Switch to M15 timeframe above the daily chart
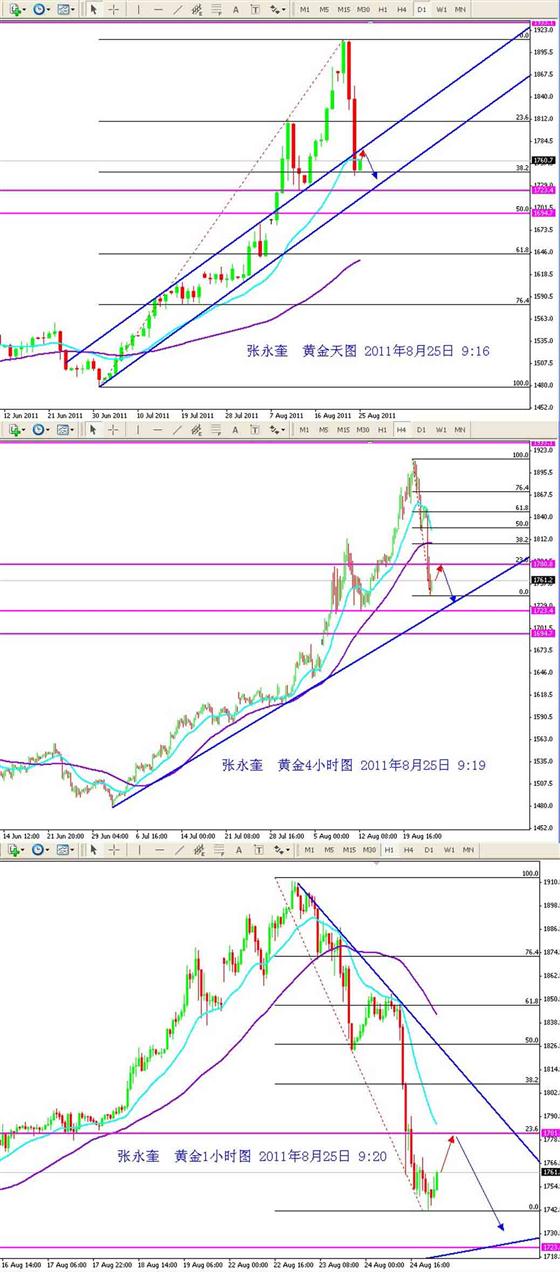This screenshot has width=560, height=1273. pyautogui.click(x=344, y=9)
